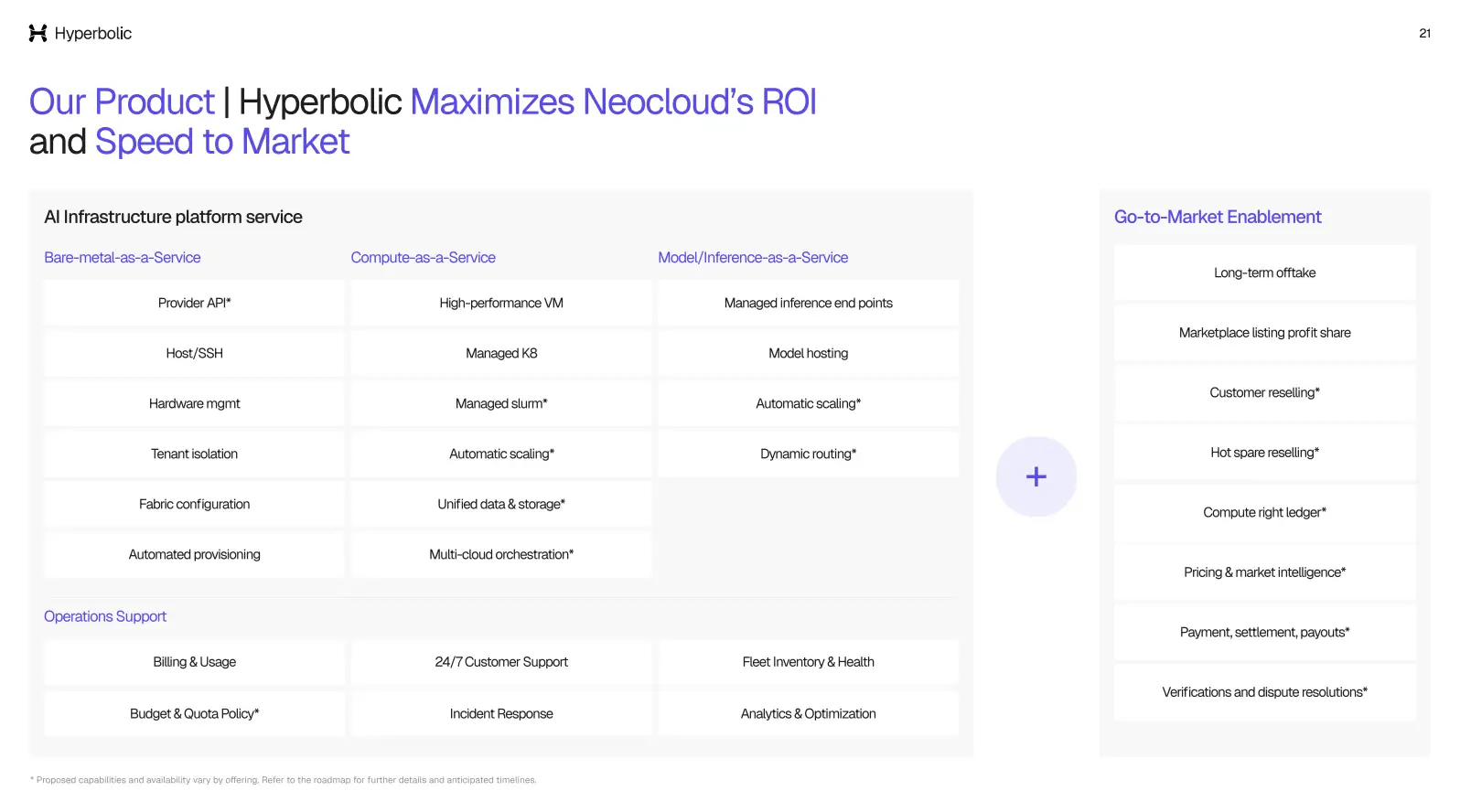Choose the 'Managed slurm*' card

point(501,403)
